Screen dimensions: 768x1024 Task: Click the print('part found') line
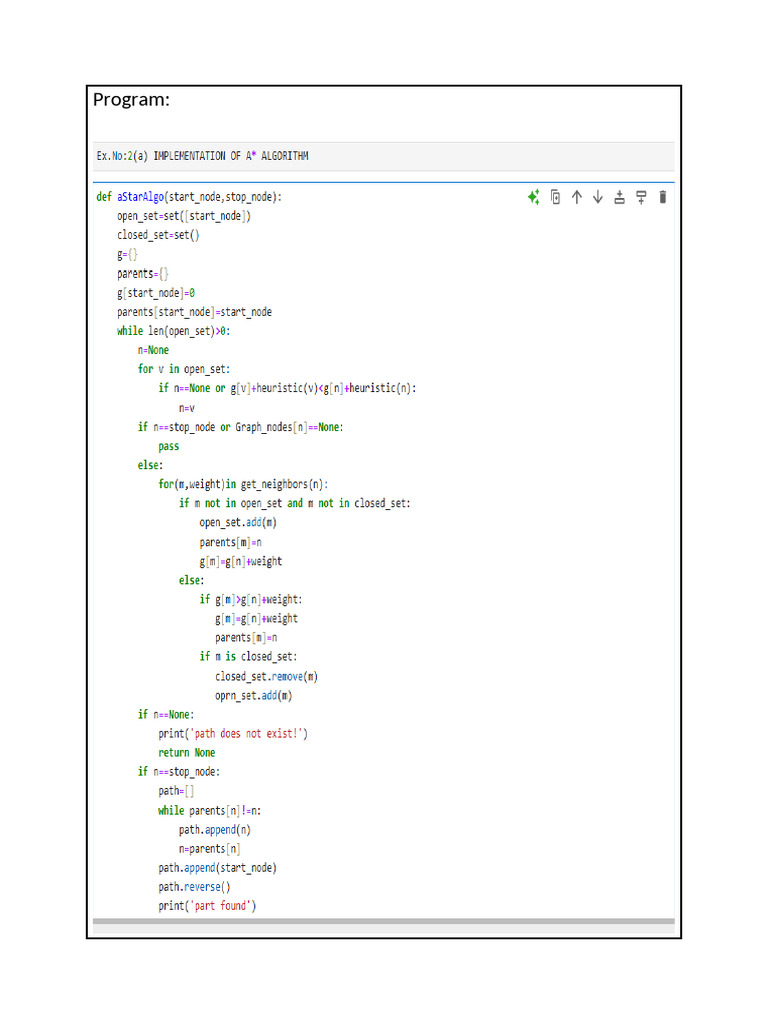pyautogui.click(x=207, y=906)
